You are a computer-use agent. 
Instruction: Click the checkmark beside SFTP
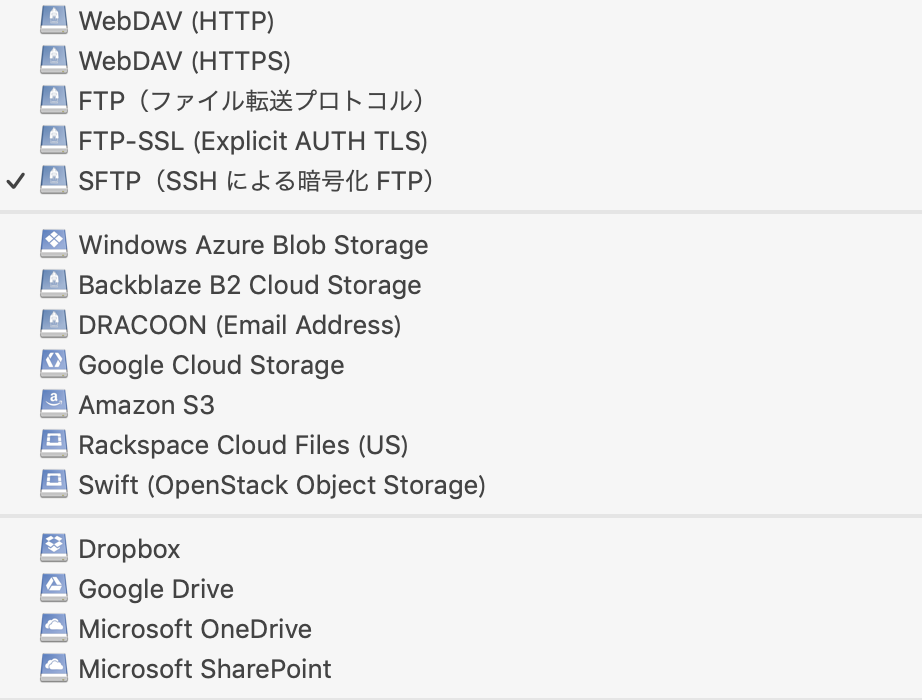(x=15, y=182)
